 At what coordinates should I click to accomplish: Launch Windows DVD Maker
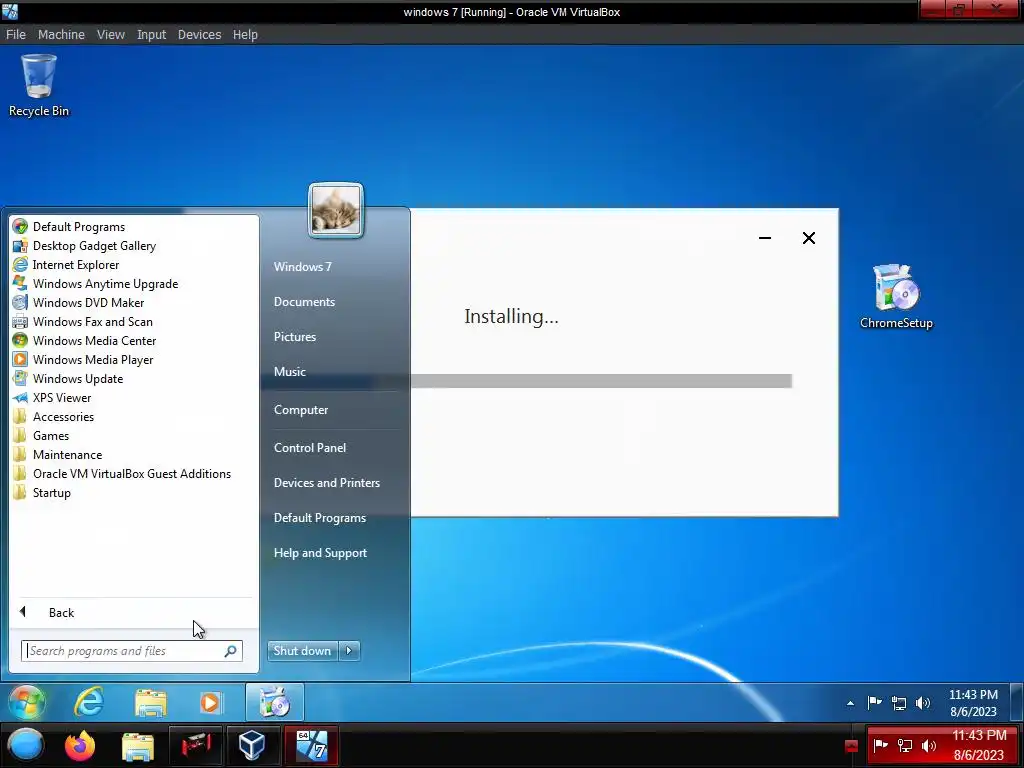(x=88, y=302)
